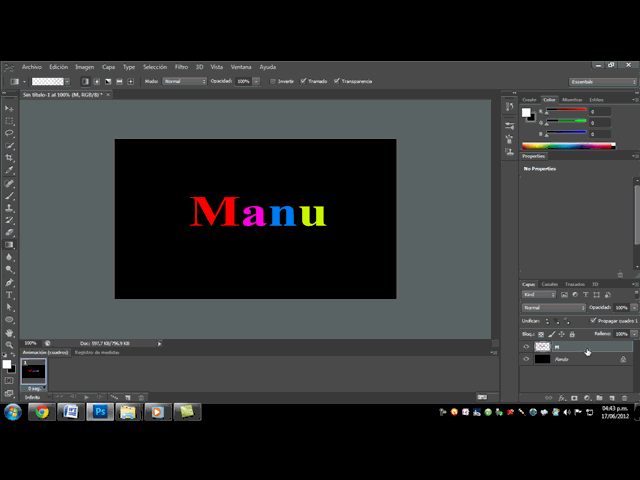Screen dimensions: 640x480
Task: Click the foreground color swatch in Color panel
Action: coord(526,113)
